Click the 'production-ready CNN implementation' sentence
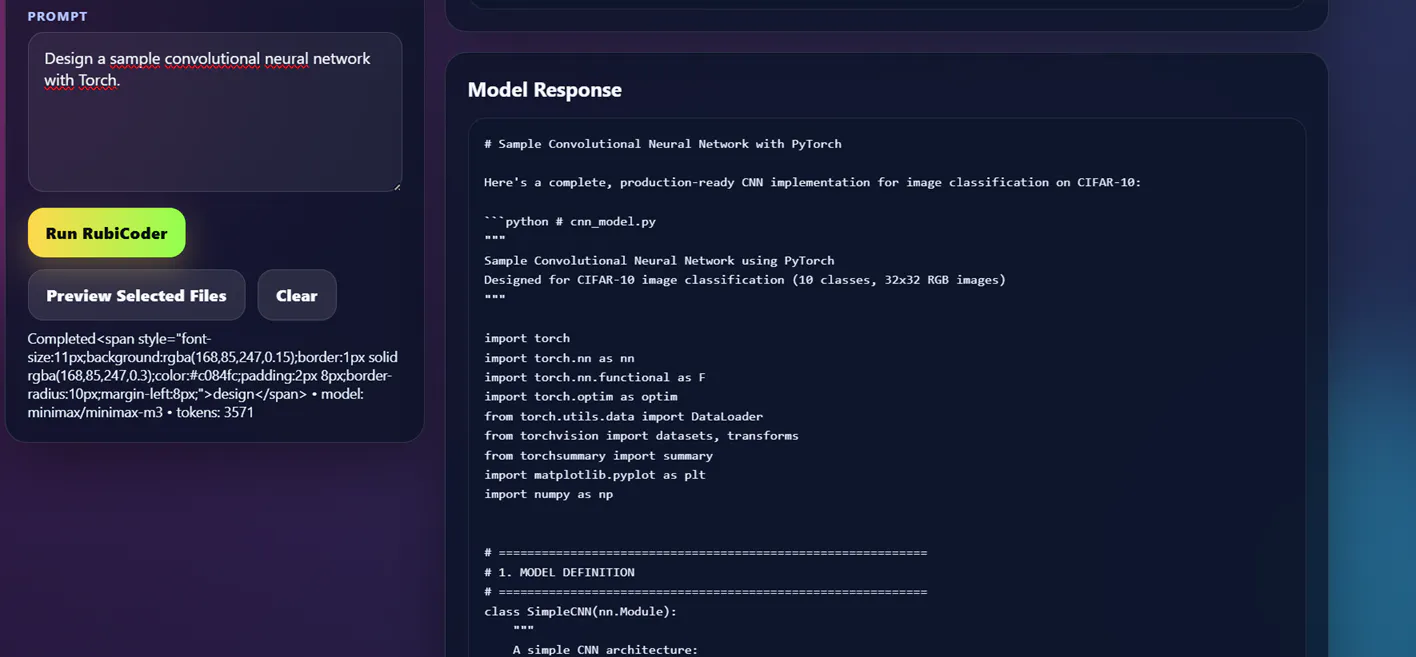The width and height of the screenshot is (1416, 657). click(812, 182)
